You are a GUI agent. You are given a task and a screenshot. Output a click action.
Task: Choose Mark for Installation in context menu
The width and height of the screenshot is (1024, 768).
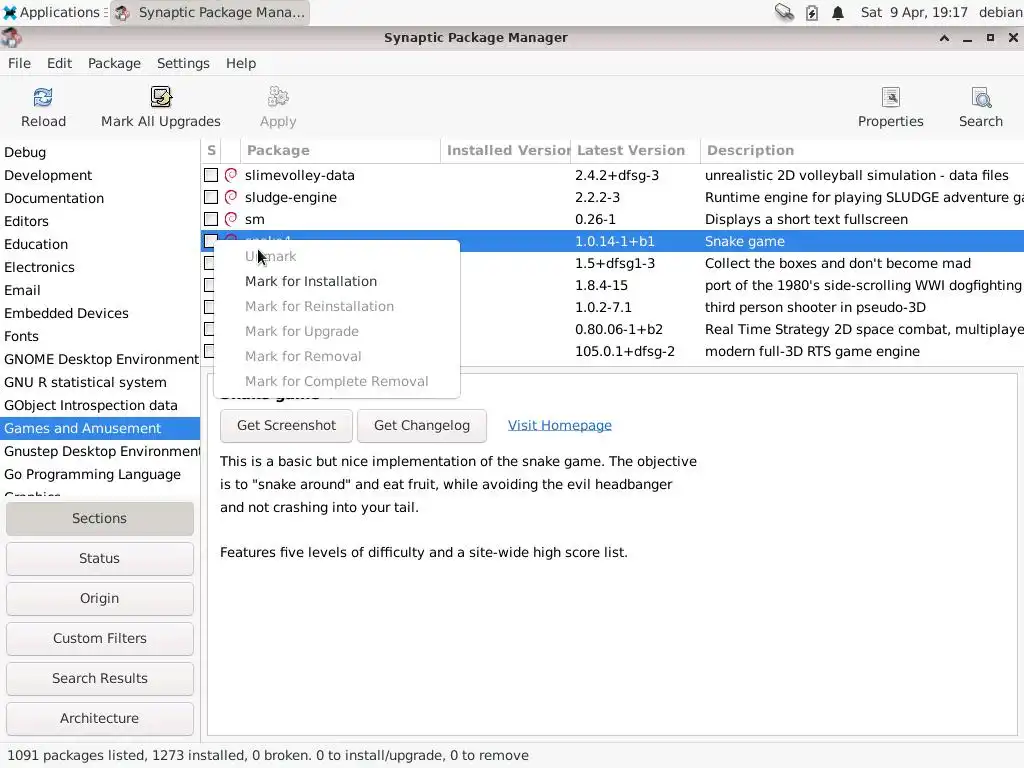337,281
